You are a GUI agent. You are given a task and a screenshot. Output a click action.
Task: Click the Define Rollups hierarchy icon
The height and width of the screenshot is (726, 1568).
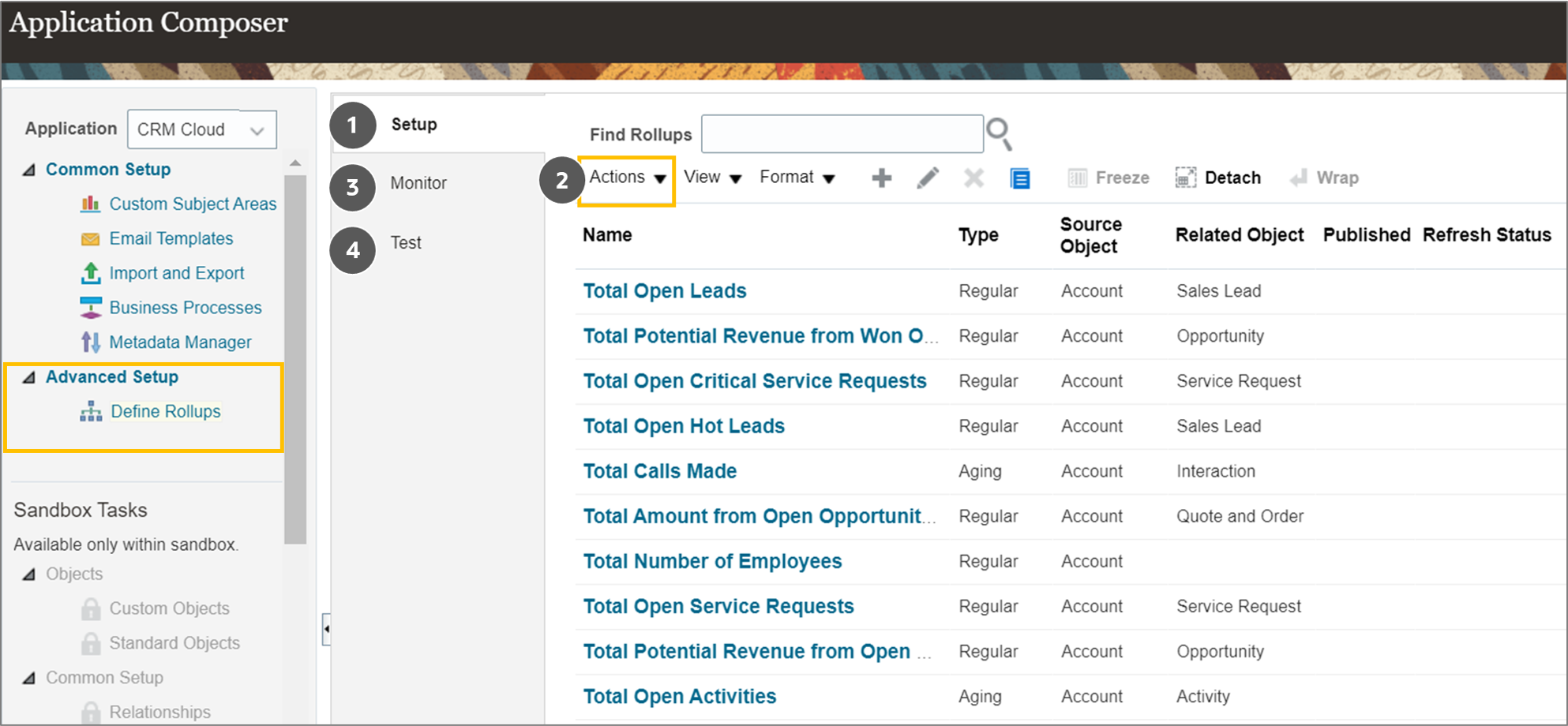(91, 411)
